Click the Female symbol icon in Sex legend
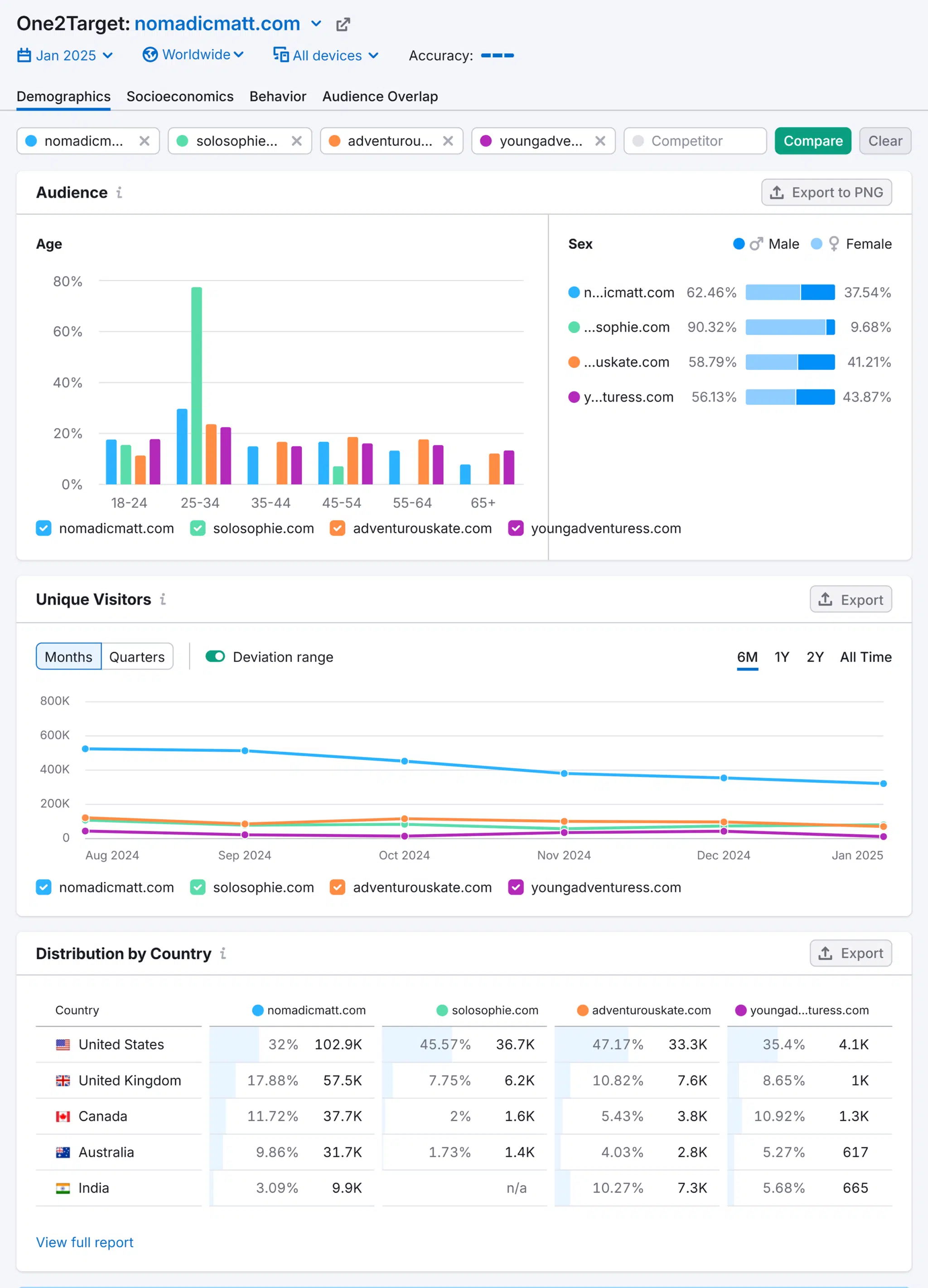Screen dimensions: 928x1288 point(834,243)
